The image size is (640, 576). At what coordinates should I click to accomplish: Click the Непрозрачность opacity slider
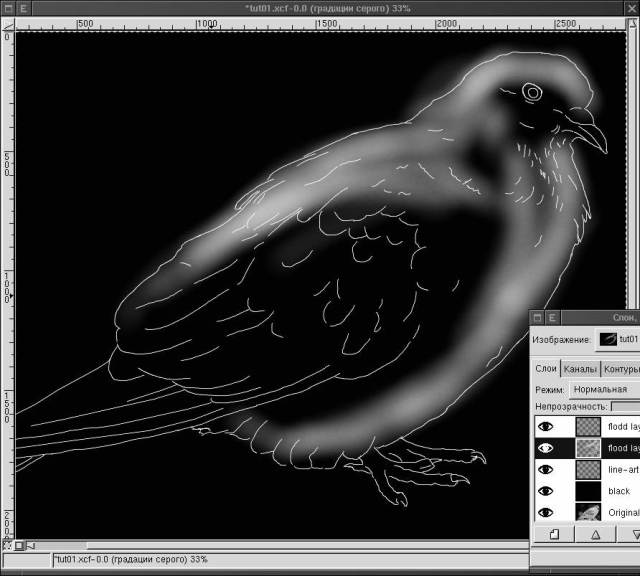pyautogui.click(x=625, y=407)
